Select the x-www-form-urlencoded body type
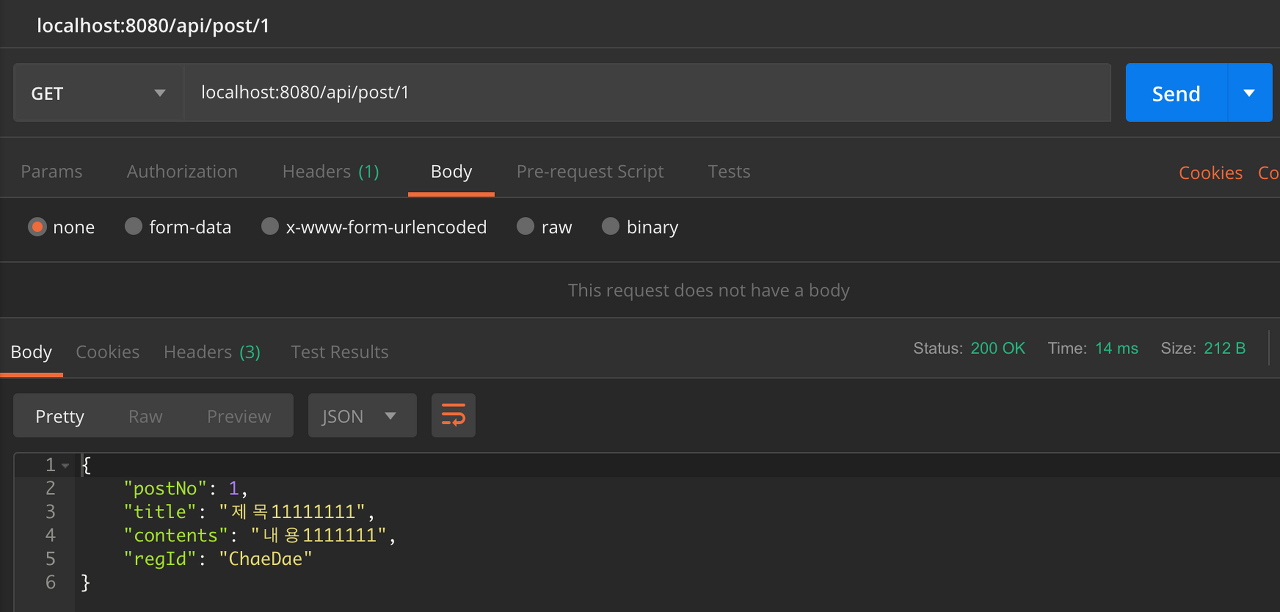The image size is (1280, 612). point(374,227)
